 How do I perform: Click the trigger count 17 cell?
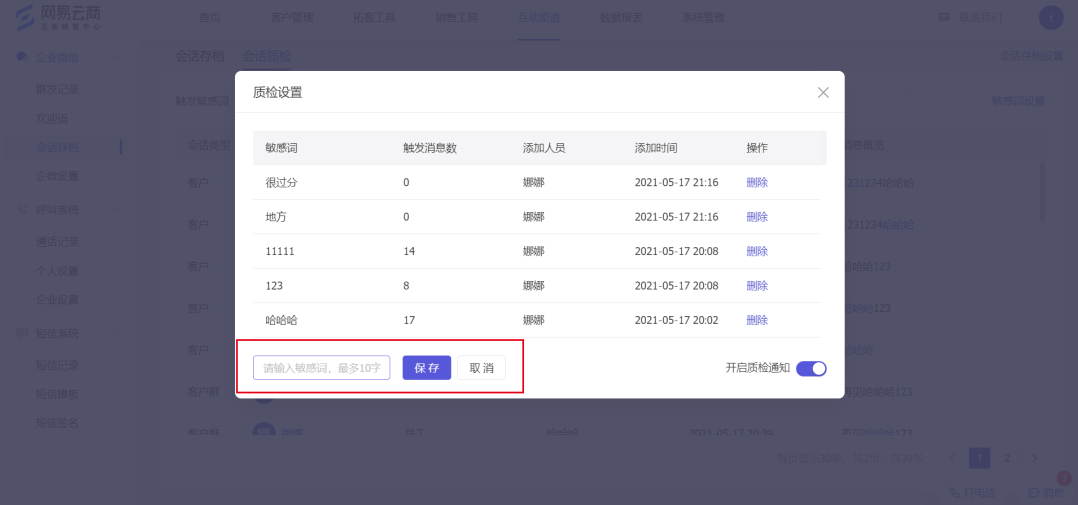[409, 320]
